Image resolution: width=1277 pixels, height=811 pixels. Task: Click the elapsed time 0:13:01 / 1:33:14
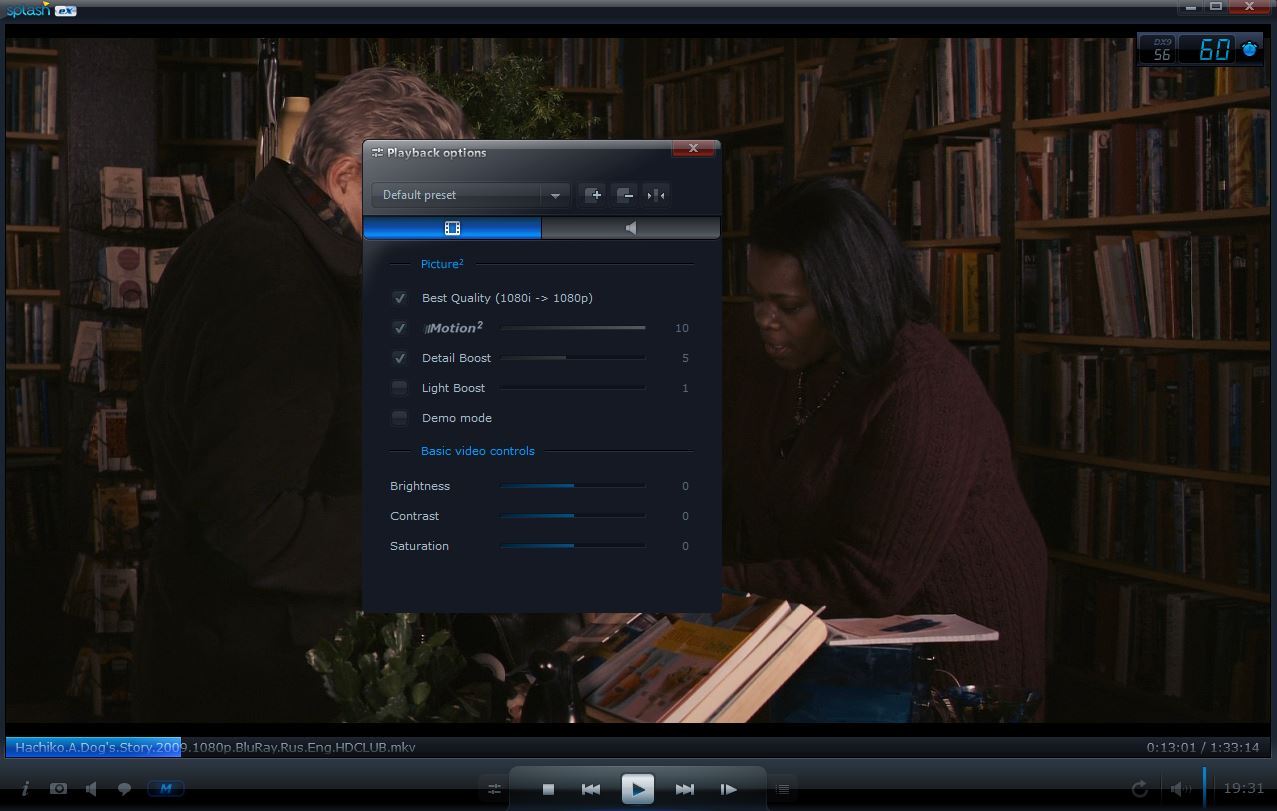(x=1203, y=747)
